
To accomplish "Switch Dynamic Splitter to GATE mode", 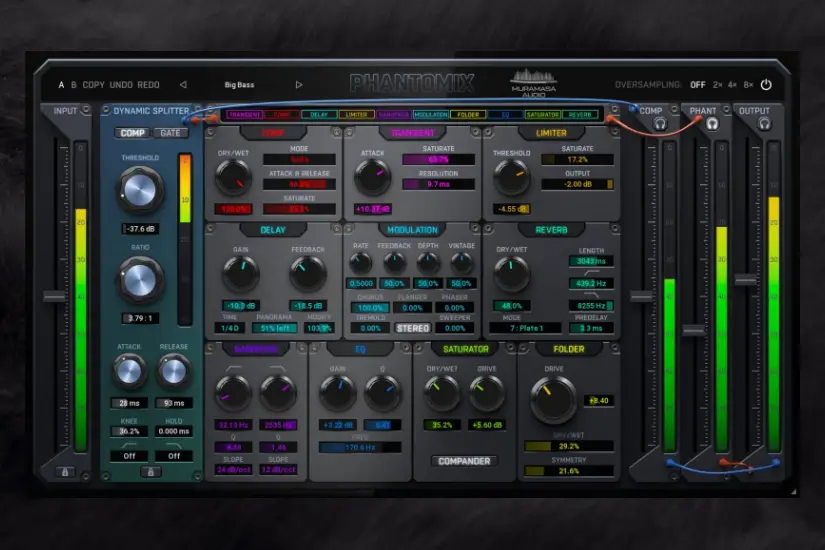I will coord(172,133).
